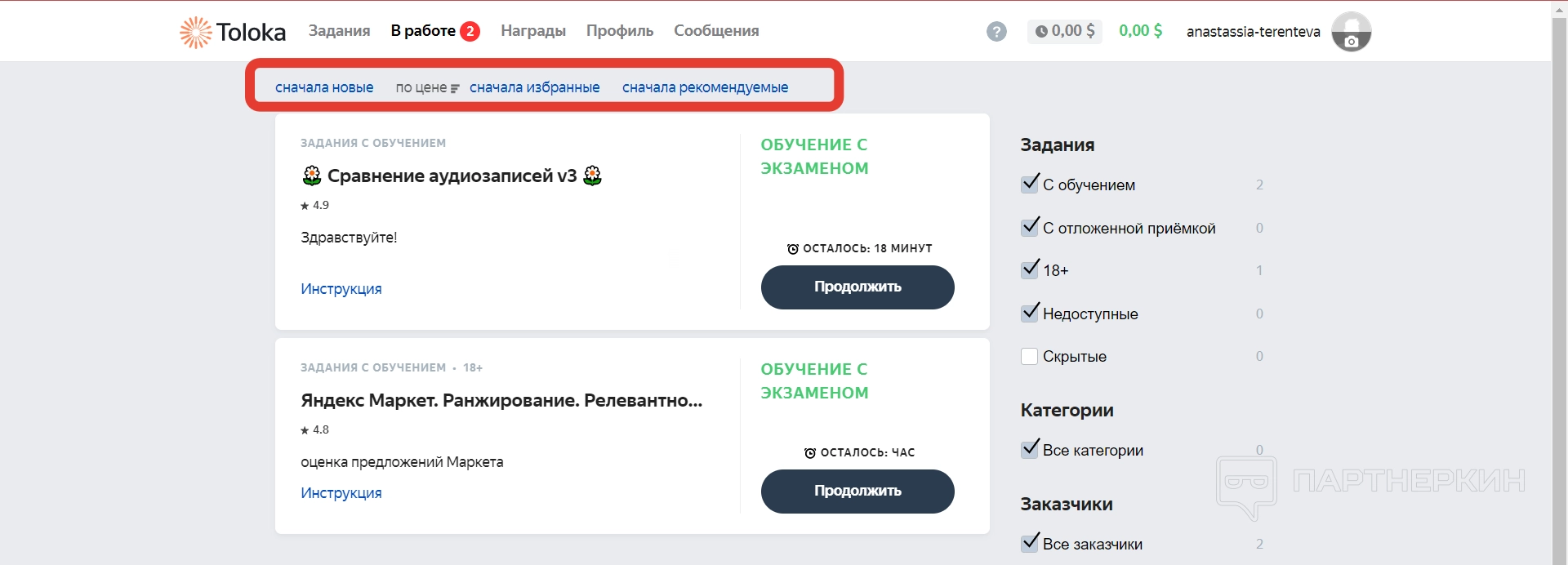Open Инструкция for Яндекс Маркет task

pos(341,492)
